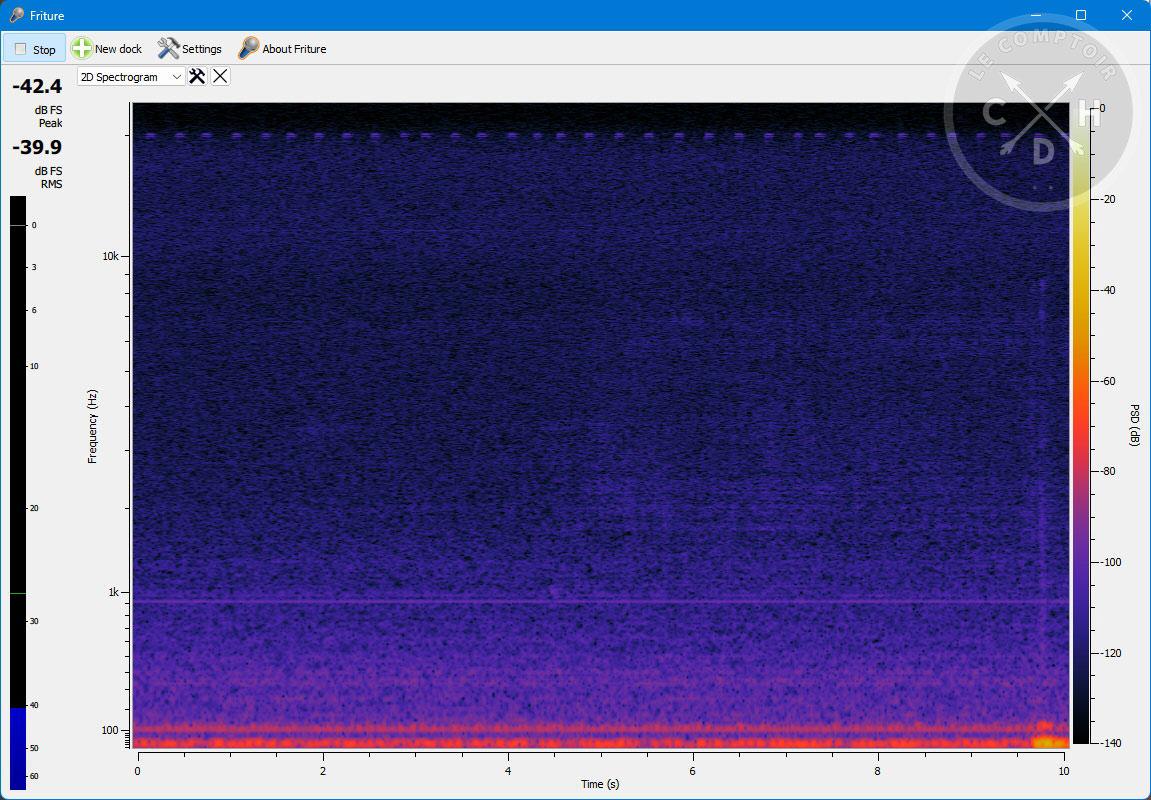Click the microphone icon for About Friture

(248, 49)
